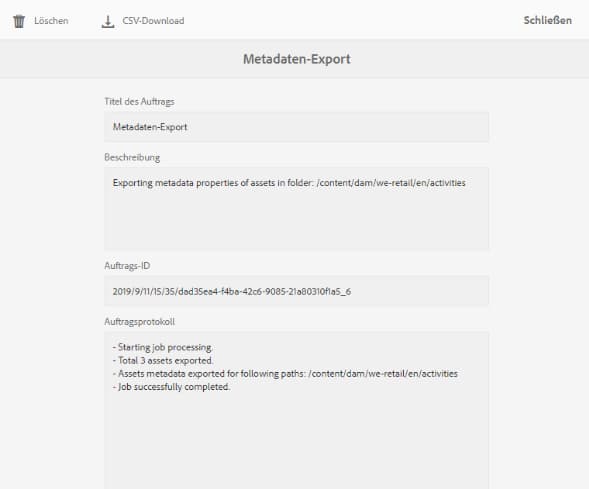
Task: Select the Löschen label in toolbar
Action: click(x=51, y=21)
